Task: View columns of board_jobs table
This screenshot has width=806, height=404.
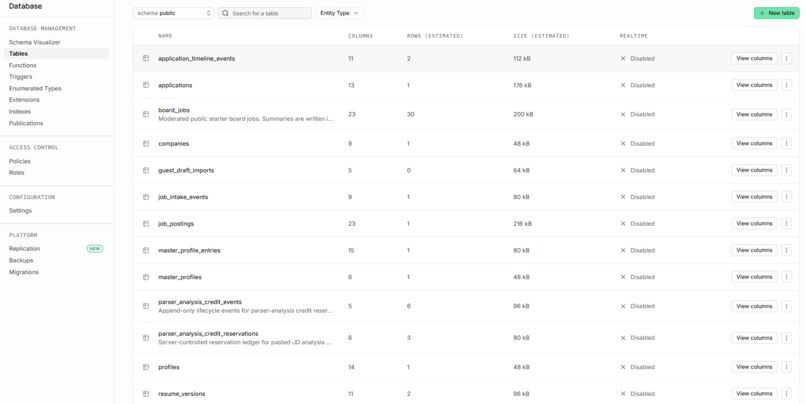Action: (754, 114)
